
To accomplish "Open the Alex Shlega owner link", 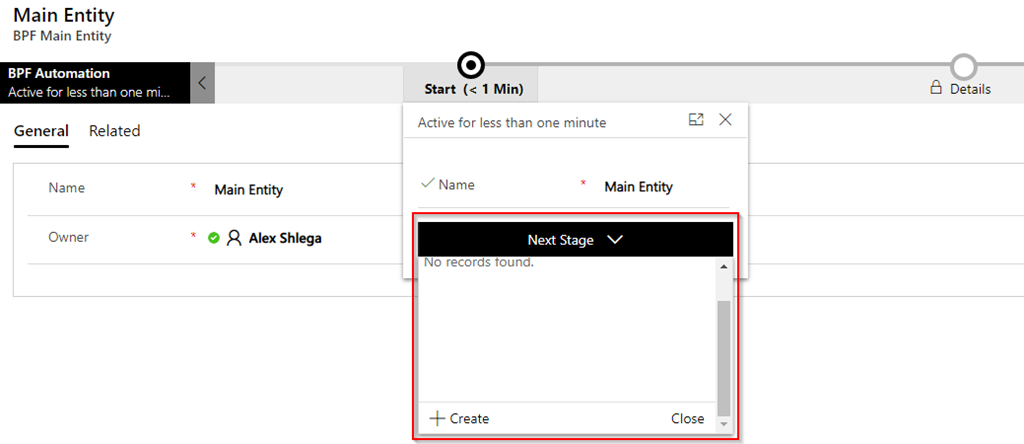I will point(285,238).
